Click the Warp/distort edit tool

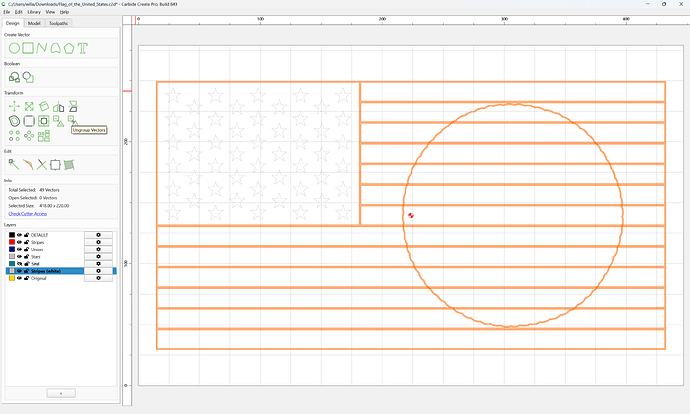[69, 165]
